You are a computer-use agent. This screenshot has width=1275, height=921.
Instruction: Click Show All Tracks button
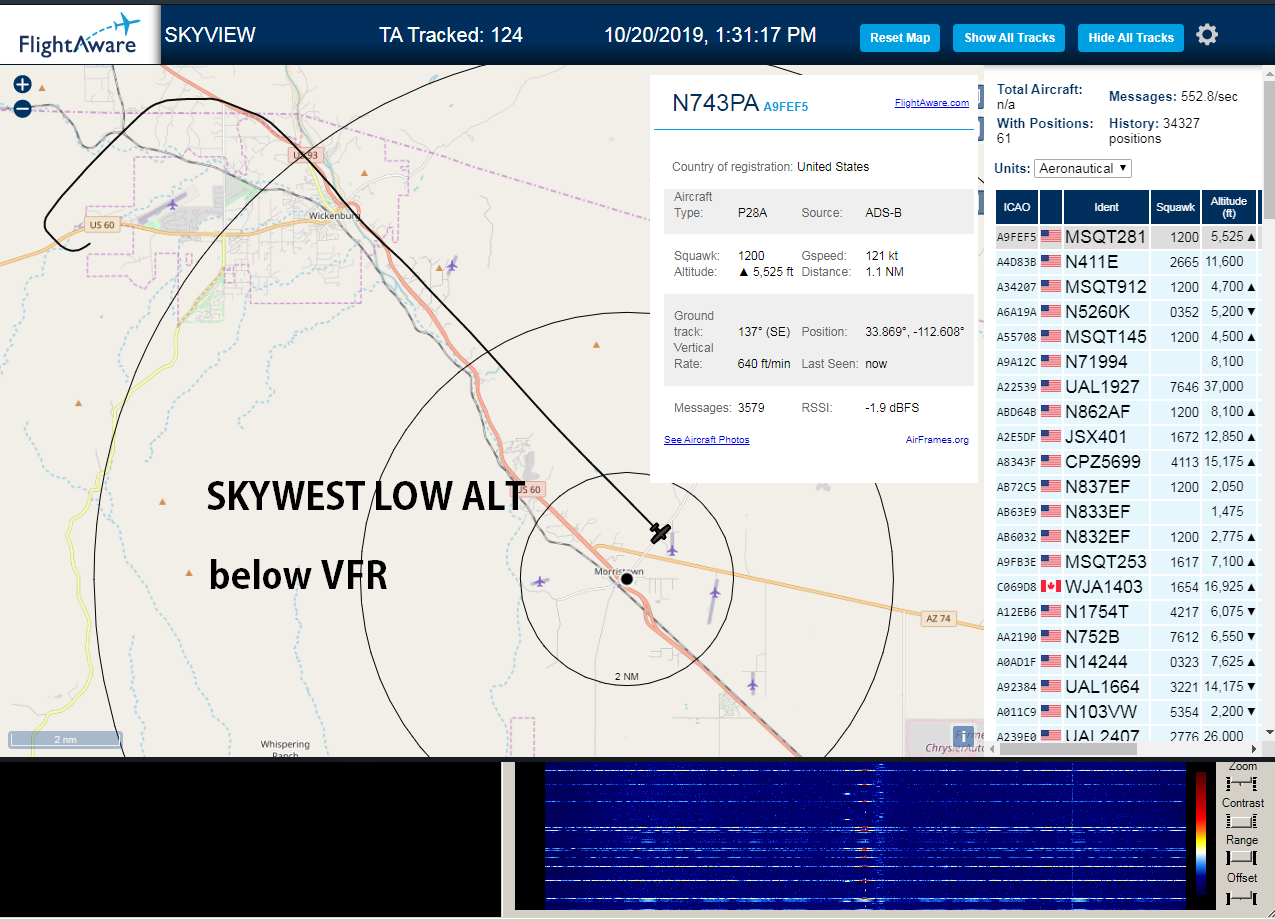[x=1009, y=38]
